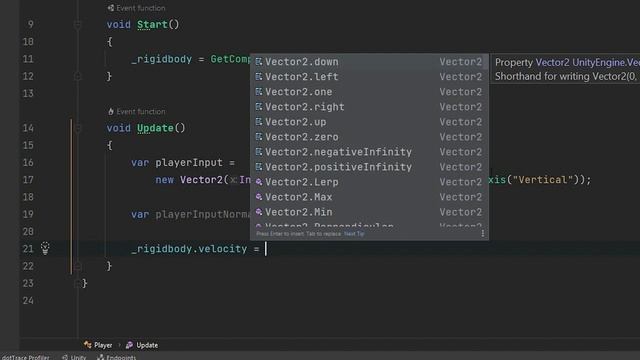The height and width of the screenshot is (360, 640).
Task: Click the _rigidbody field on line 11
Action: coord(162,59)
